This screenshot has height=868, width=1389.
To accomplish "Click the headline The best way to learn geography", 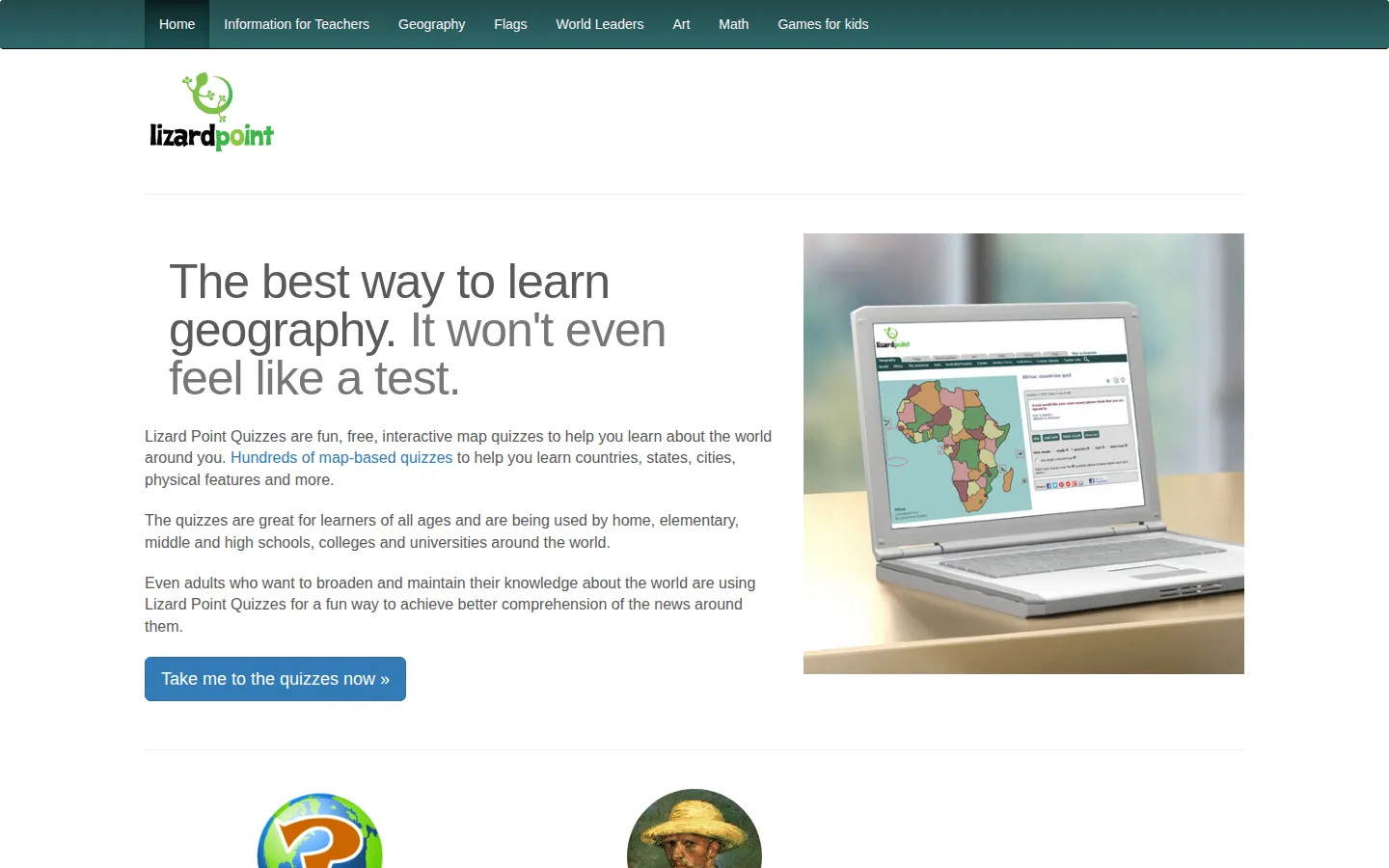I will 418,330.
